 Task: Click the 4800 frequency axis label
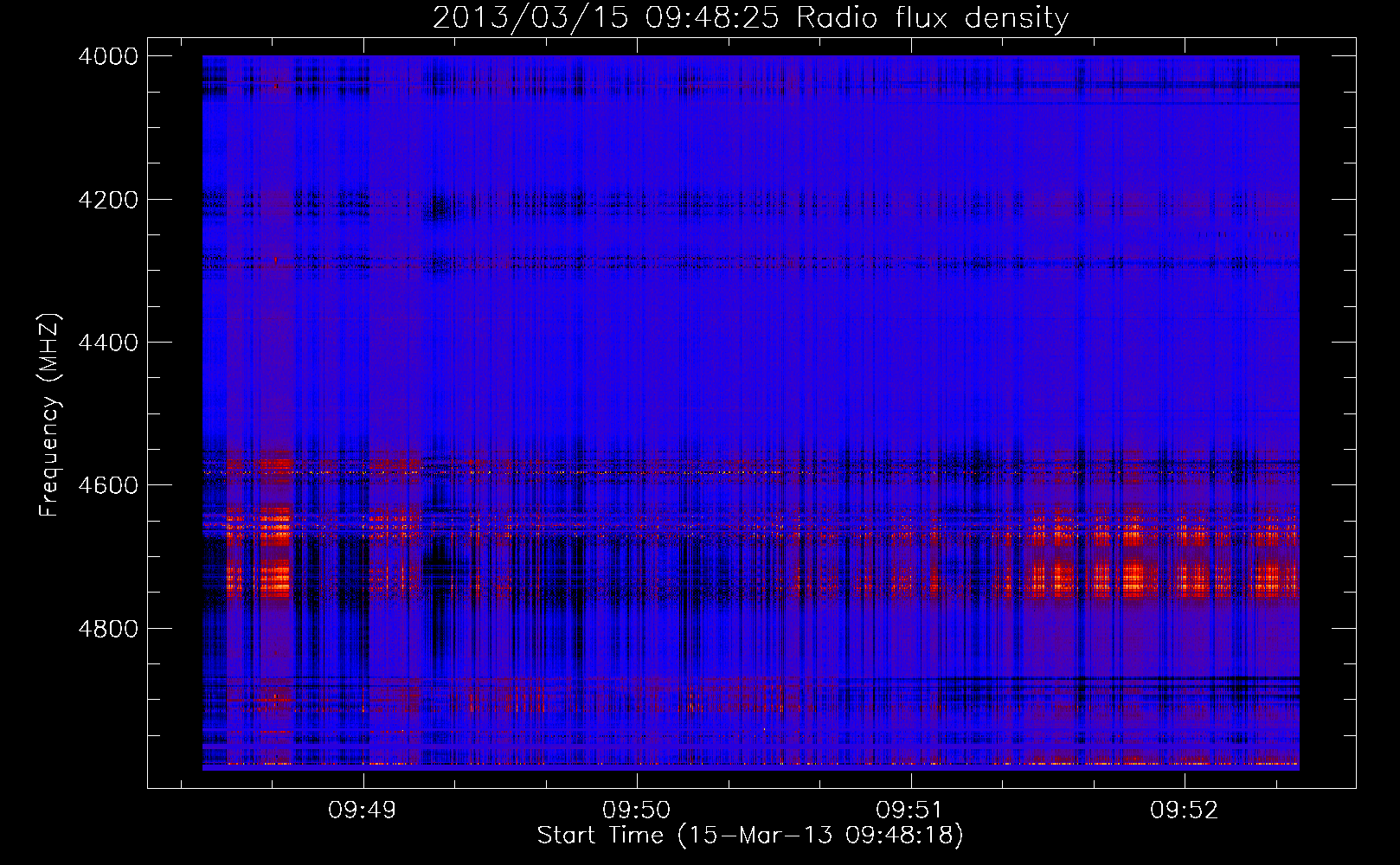click(x=108, y=629)
